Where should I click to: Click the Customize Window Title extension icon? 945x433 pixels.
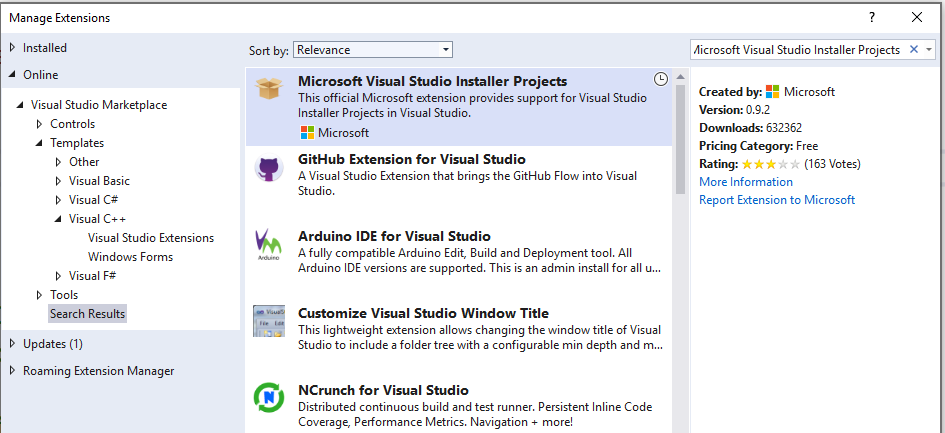(x=269, y=322)
